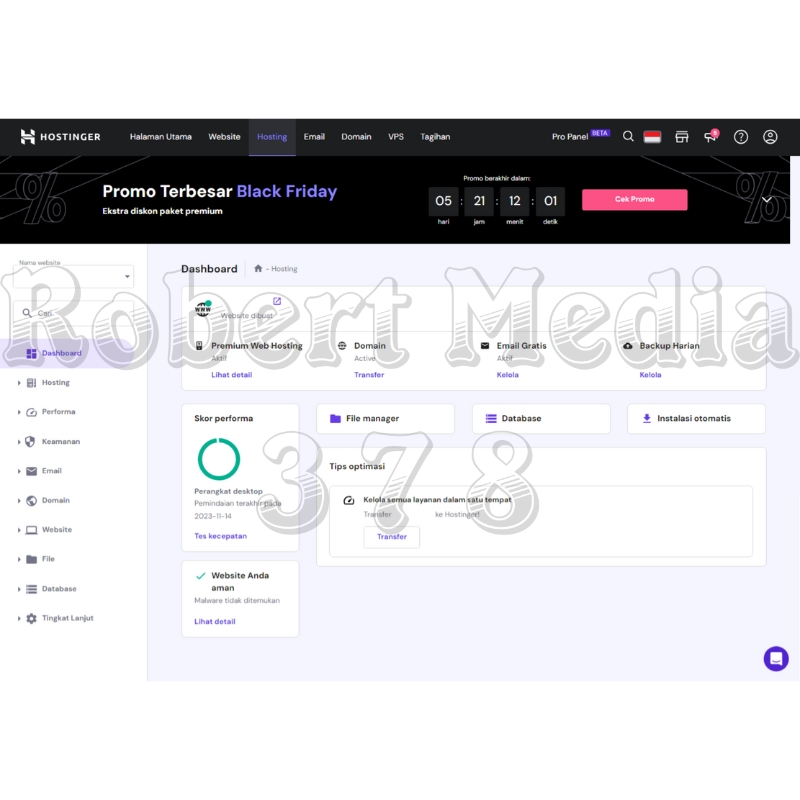Click the Cek Promo button
800x800 pixels.
[x=634, y=199]
